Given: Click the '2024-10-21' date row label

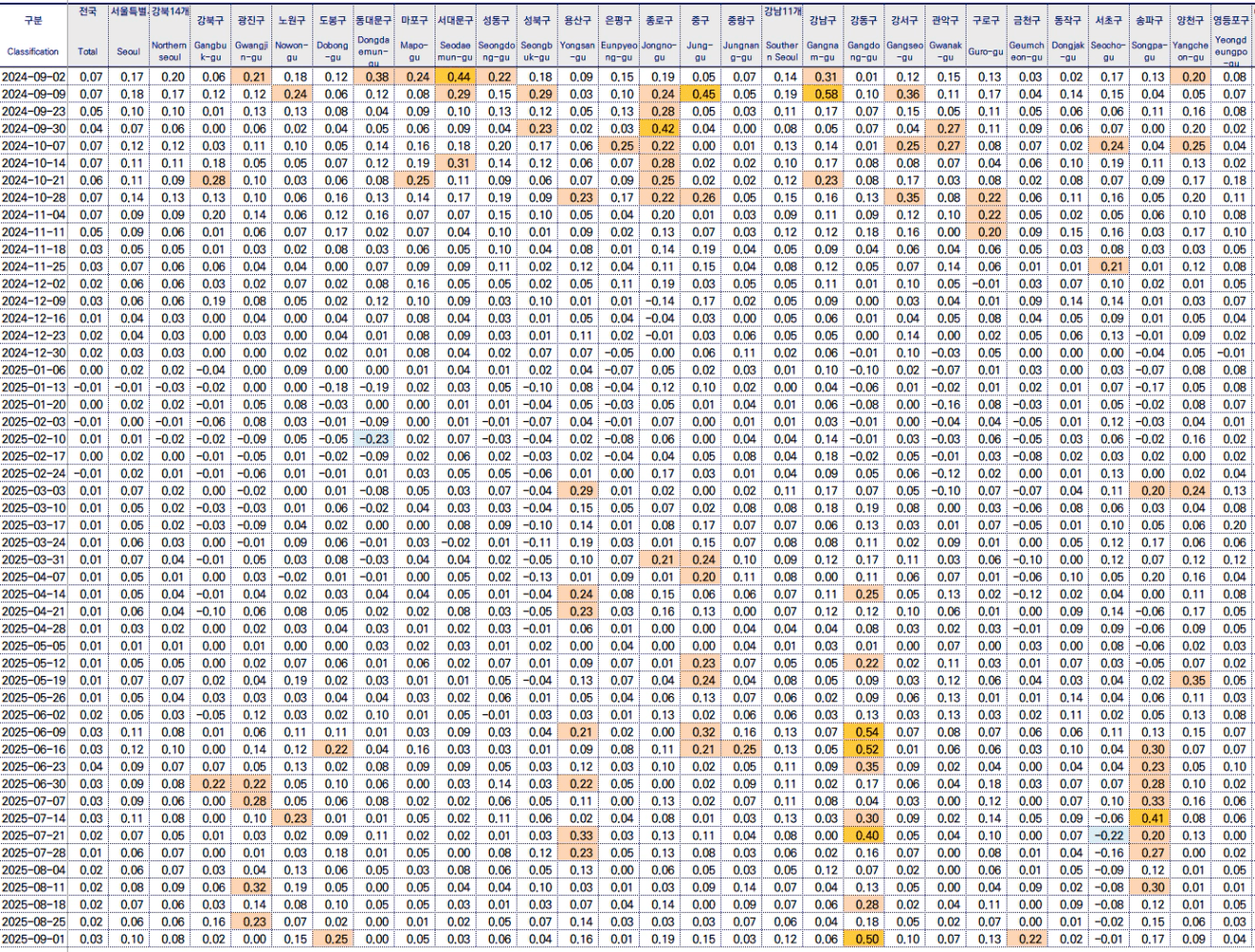Looking at the screenshot, I should (x=32, y=180).
